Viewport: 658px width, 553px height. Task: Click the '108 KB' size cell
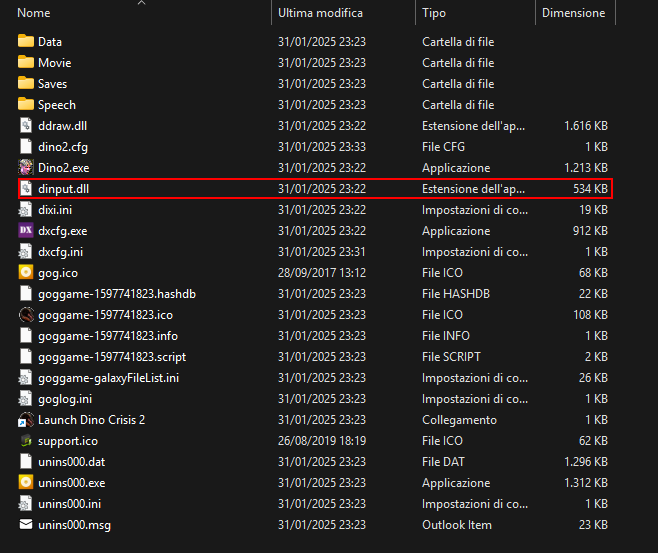[x=590, y=315]
